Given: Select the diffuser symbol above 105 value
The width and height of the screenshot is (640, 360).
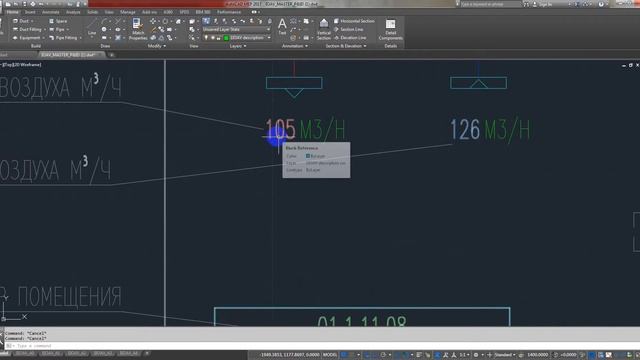Looking at the screenshot, I should click(x=294, y=86).
